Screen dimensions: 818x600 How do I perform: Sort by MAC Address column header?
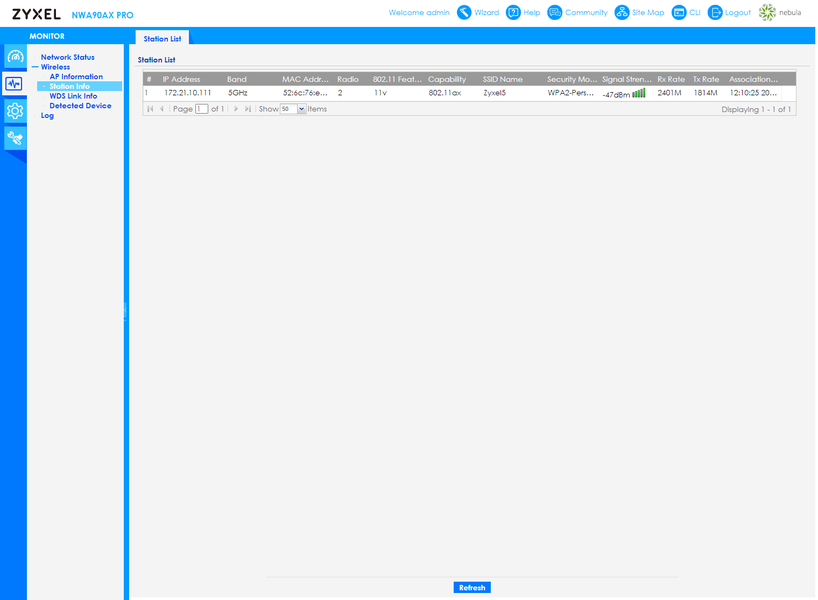306,79
